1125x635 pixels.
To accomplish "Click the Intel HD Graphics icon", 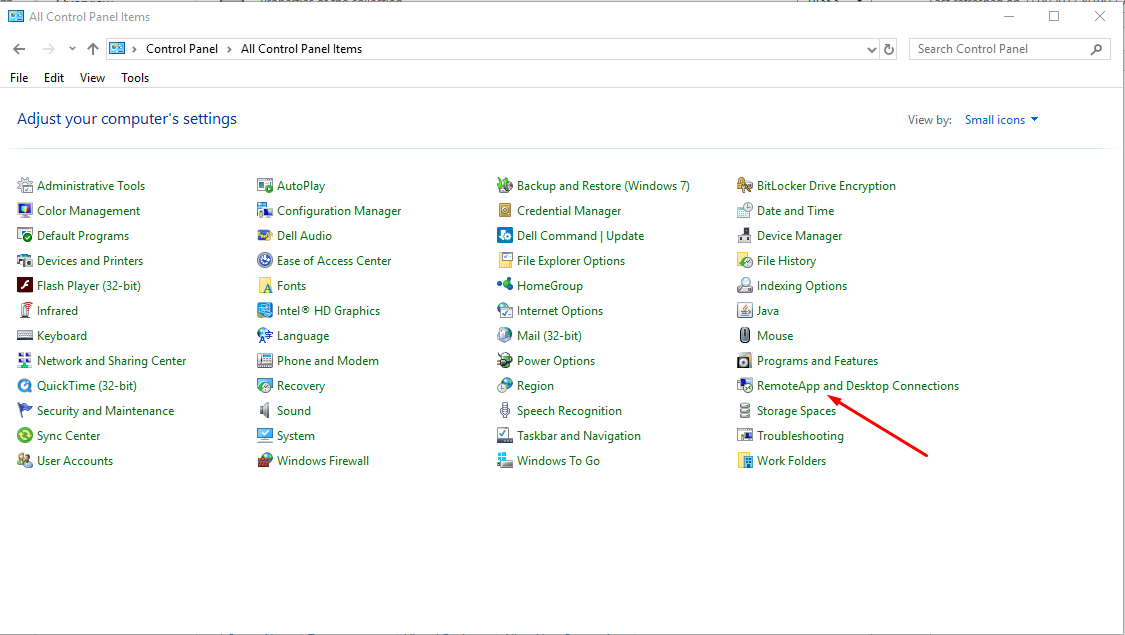I will [265, 311].
